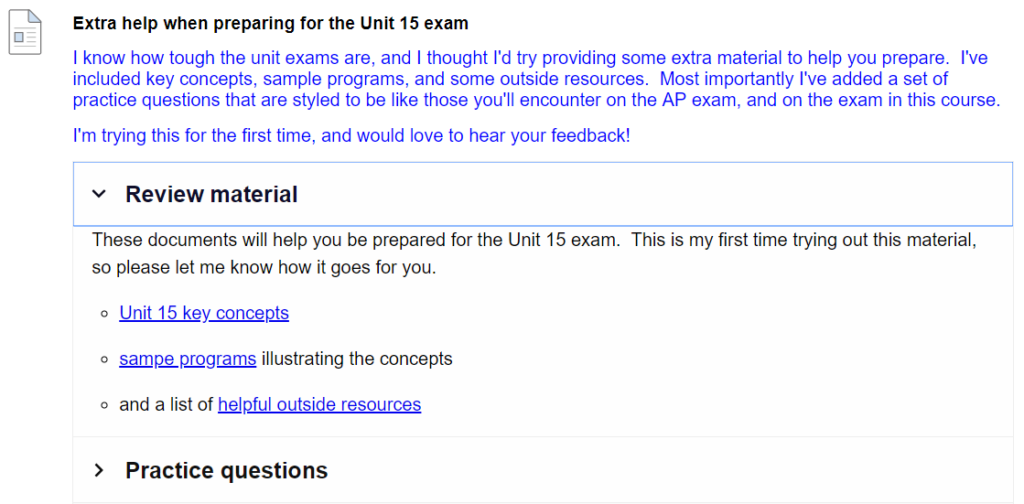Click the 'practice questions that are styled' text line

[536, 100]
